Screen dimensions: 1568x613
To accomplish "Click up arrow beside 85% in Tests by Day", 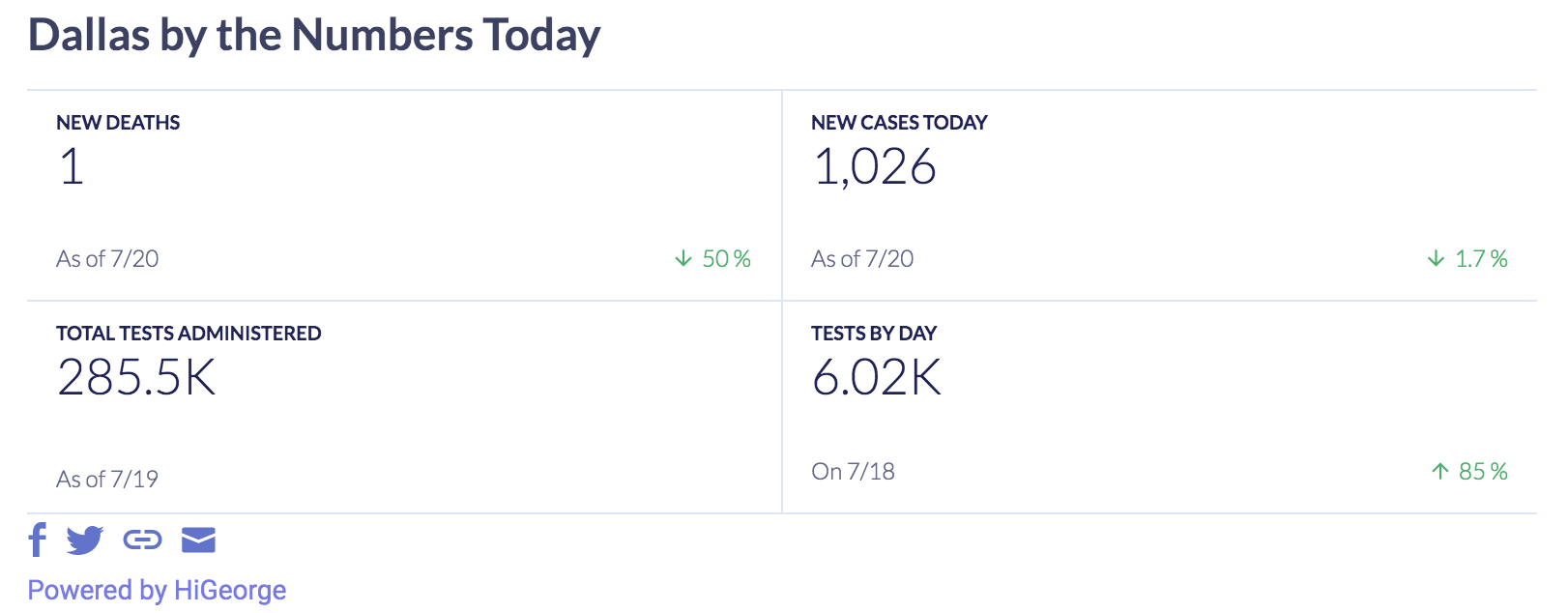I will click(1440, 471).
